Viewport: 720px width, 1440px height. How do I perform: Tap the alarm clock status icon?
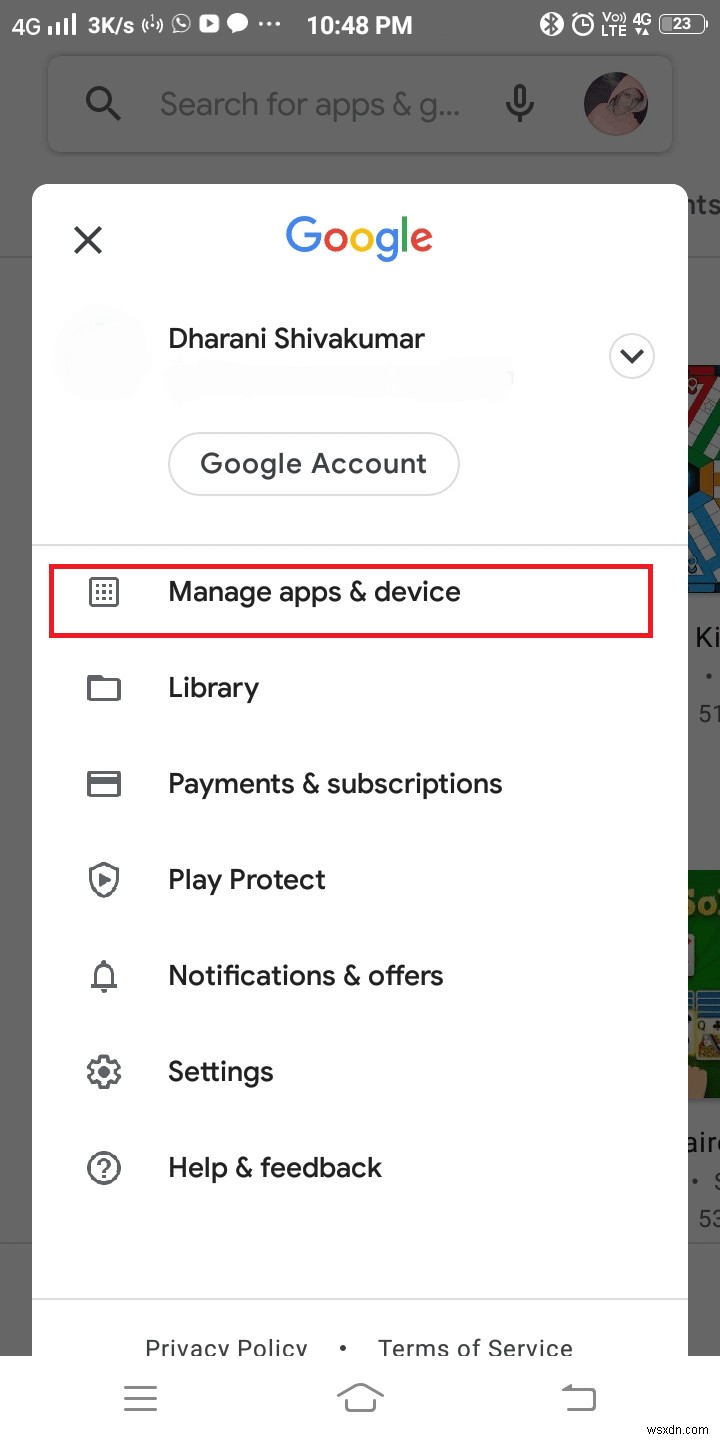click(585, 25)
